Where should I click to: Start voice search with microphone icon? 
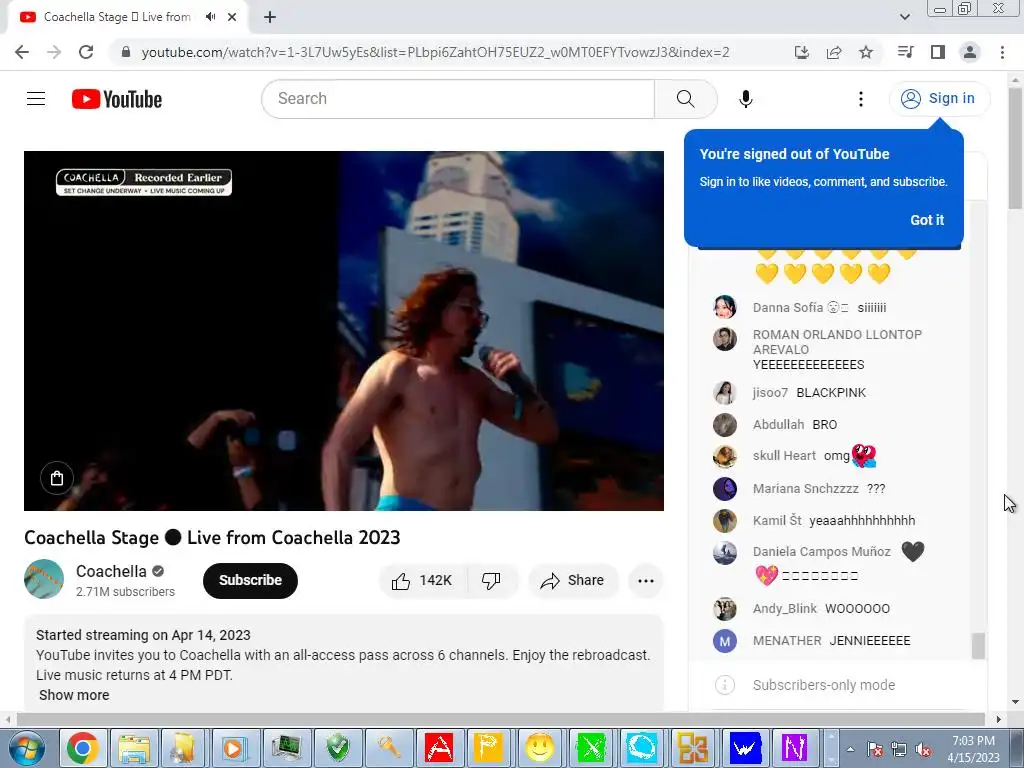(x=745, y=99)
